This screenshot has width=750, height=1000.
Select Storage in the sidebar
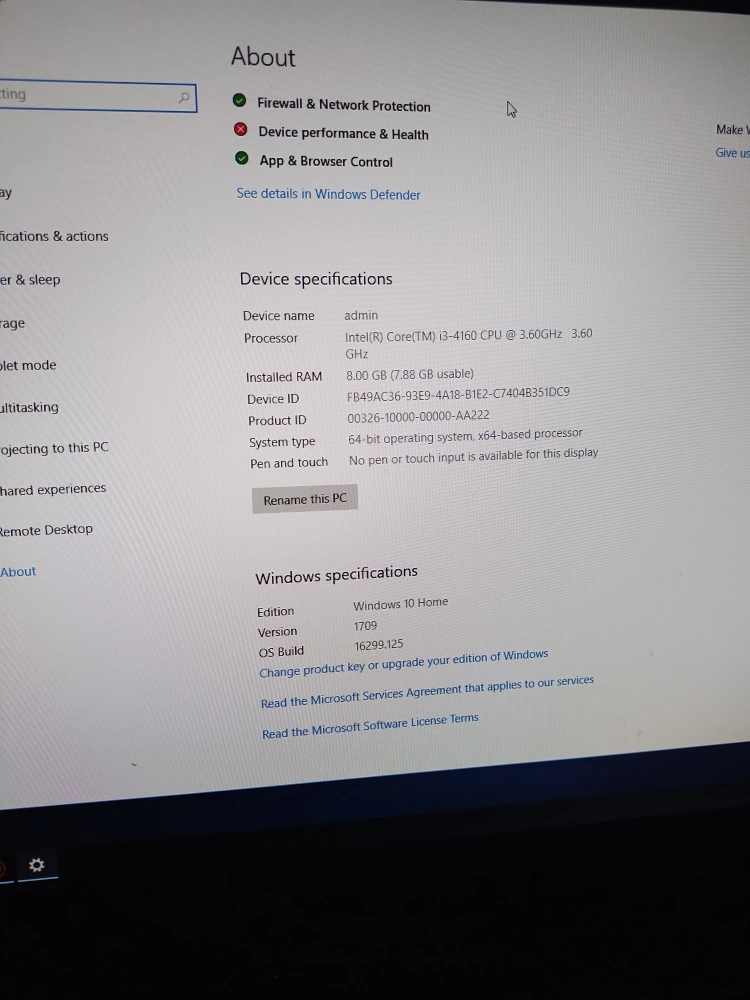point(12,323)
